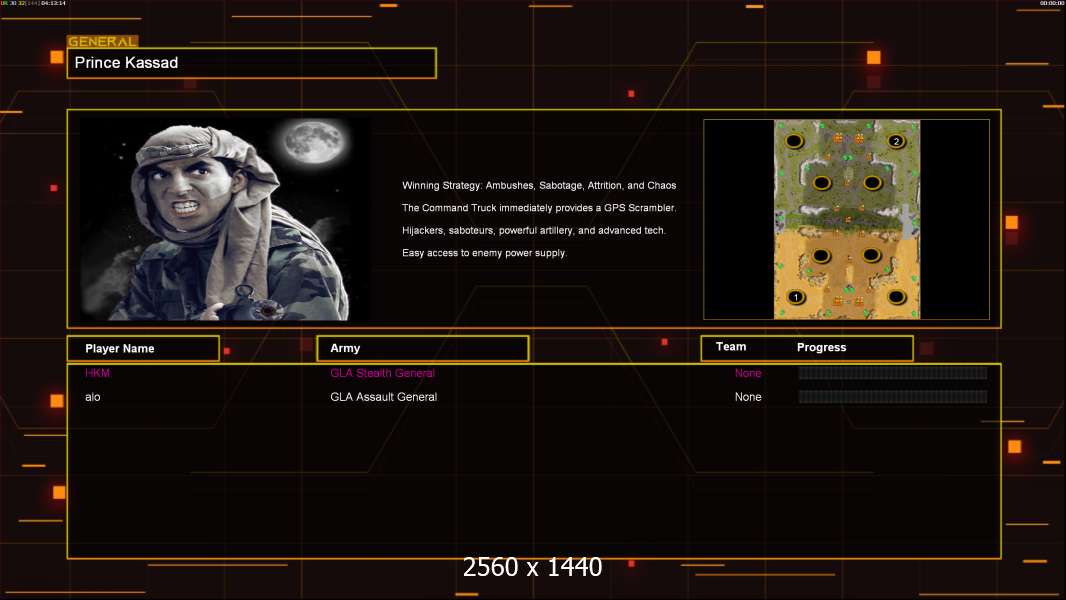This screenshot has width=1066, height=600.
Task: Click the Team column header
Action: 731,347
